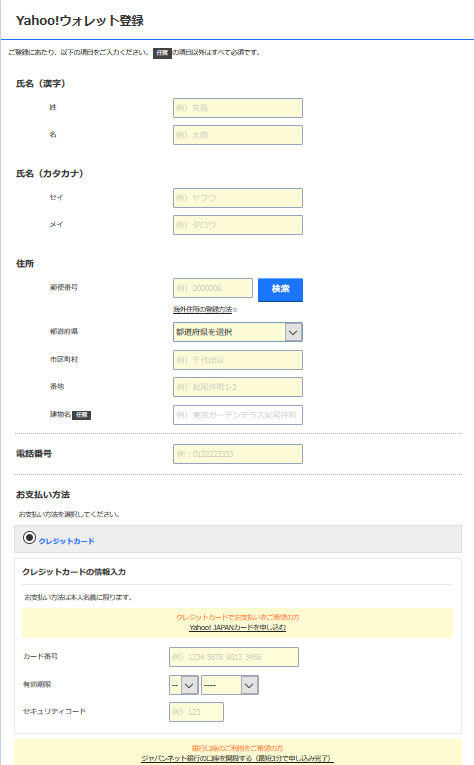Open the ジャパンネット銀行の口座を開設する link

(237, 759)
